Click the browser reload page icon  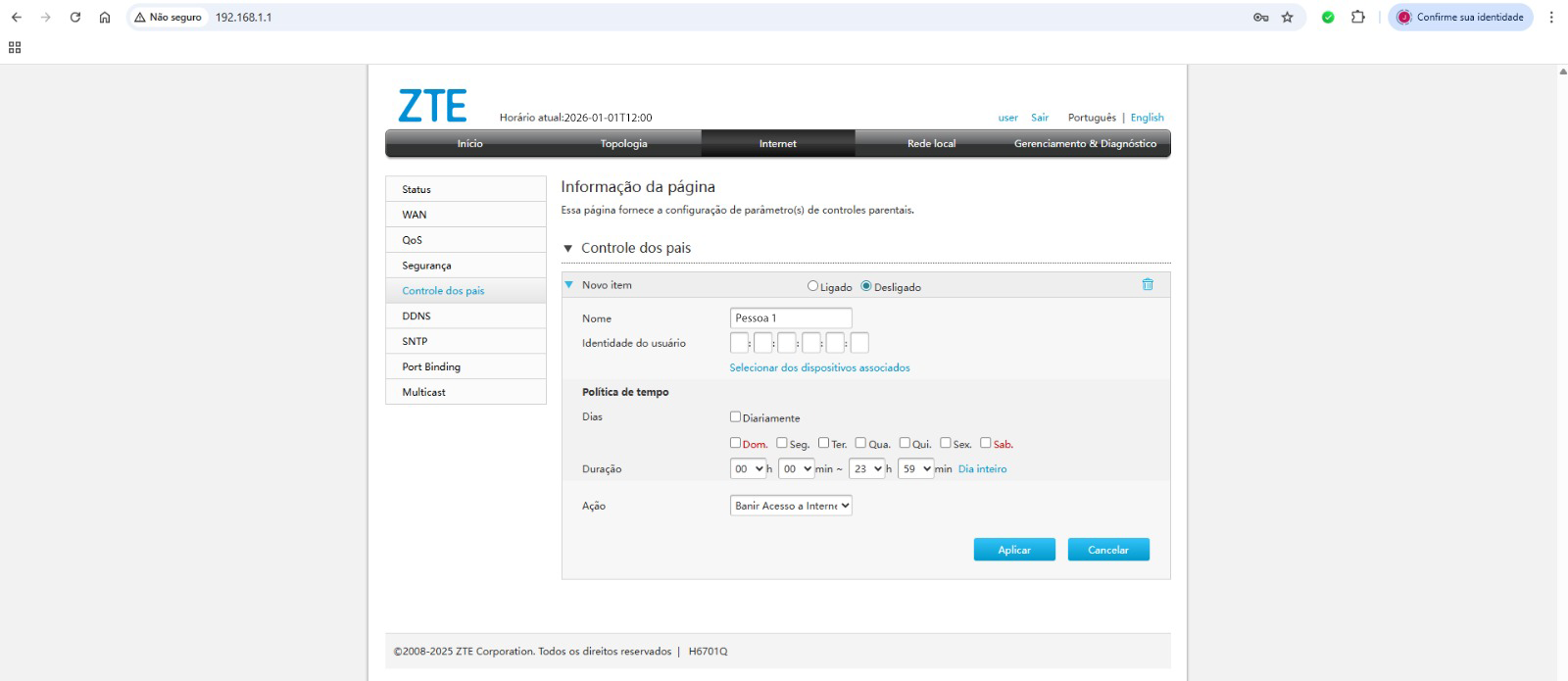click(75, 17)
